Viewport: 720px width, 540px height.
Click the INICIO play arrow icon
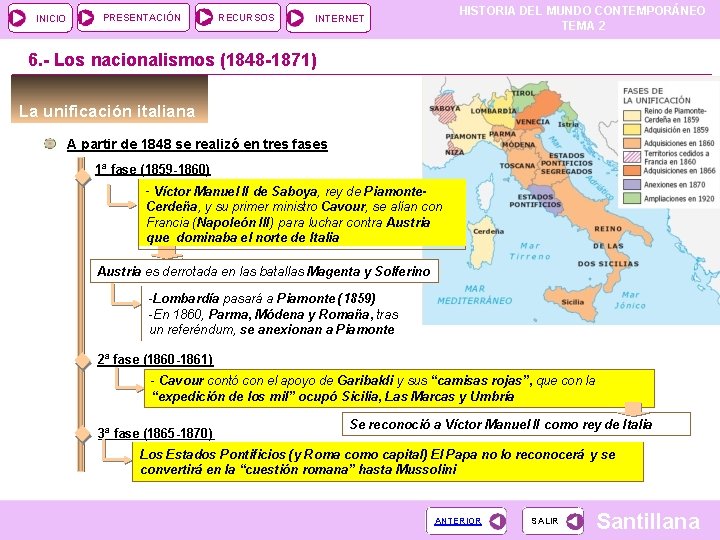pos(17,18)
